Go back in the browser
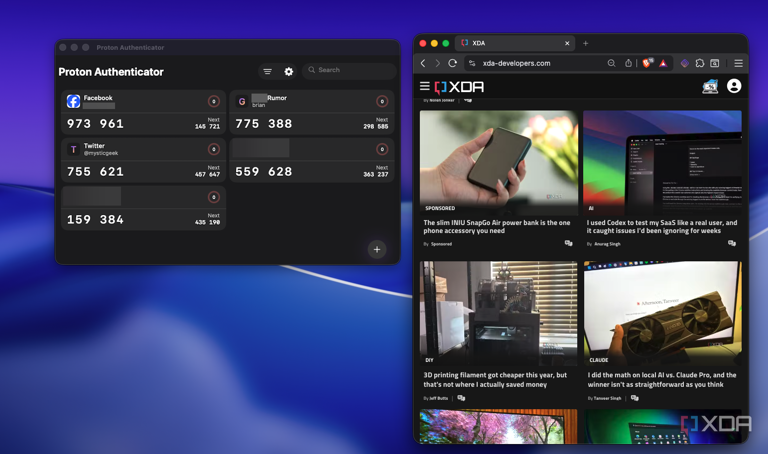Image resolution: width=768 pixels, height=454 pixels. tap(423, 63)
